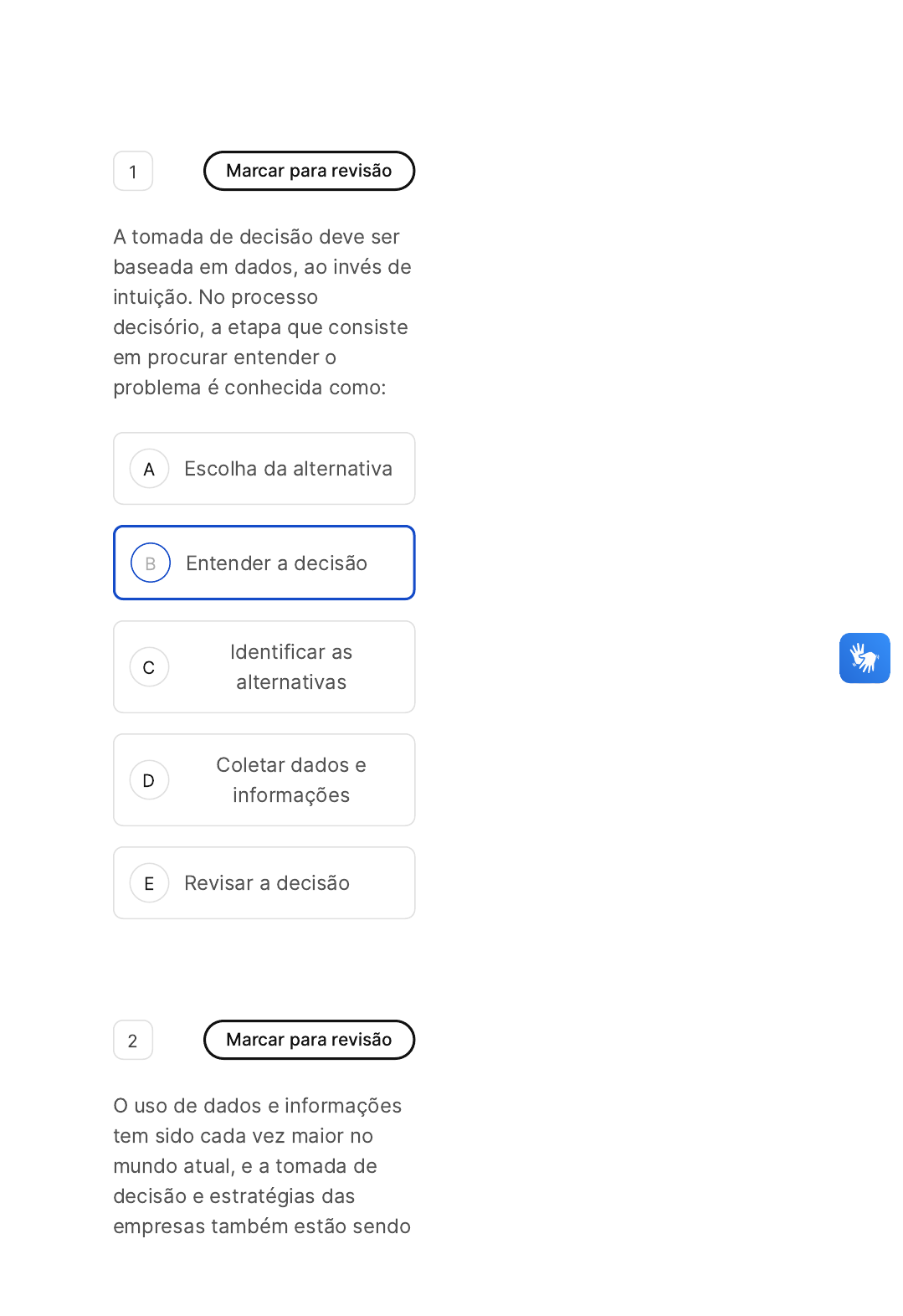Pick the circled letter D option
Viewport: 903px width, 1316px height.
point(150,780)
